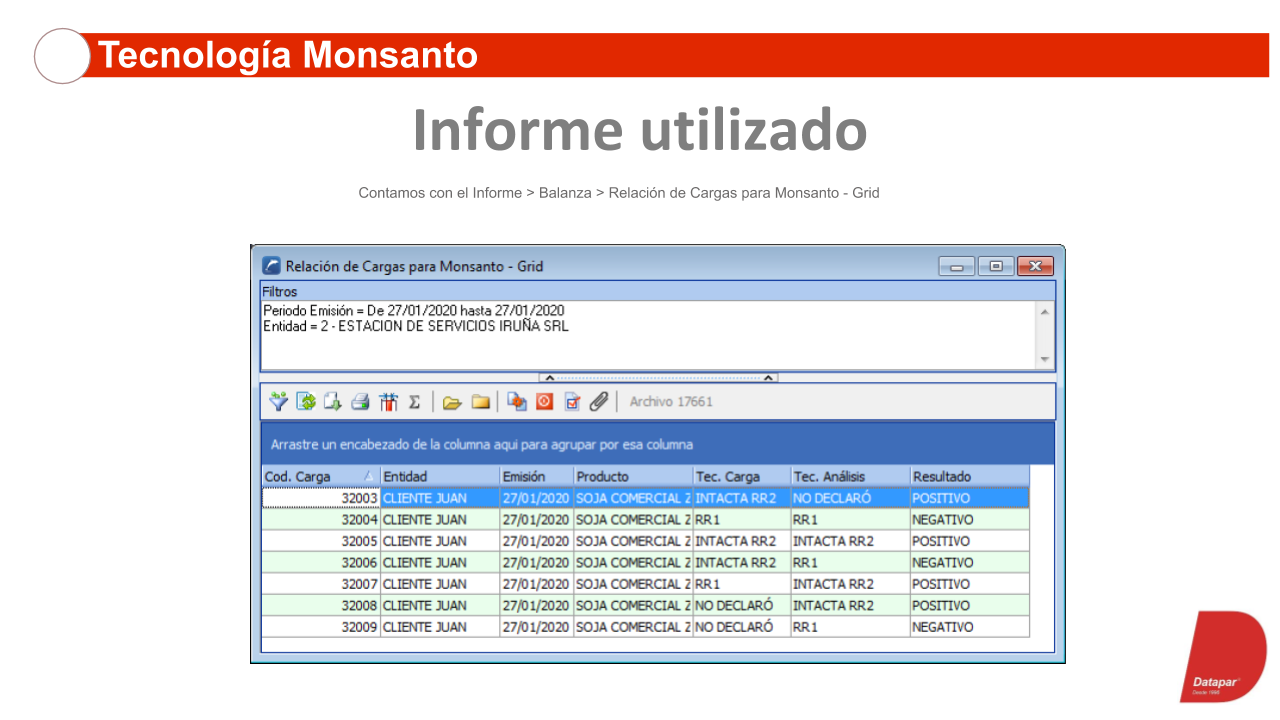This screenshot has width=1280, height=720.
Task: Click the Resultado column header
Action: pyautogui.click(x=969, y=477)
